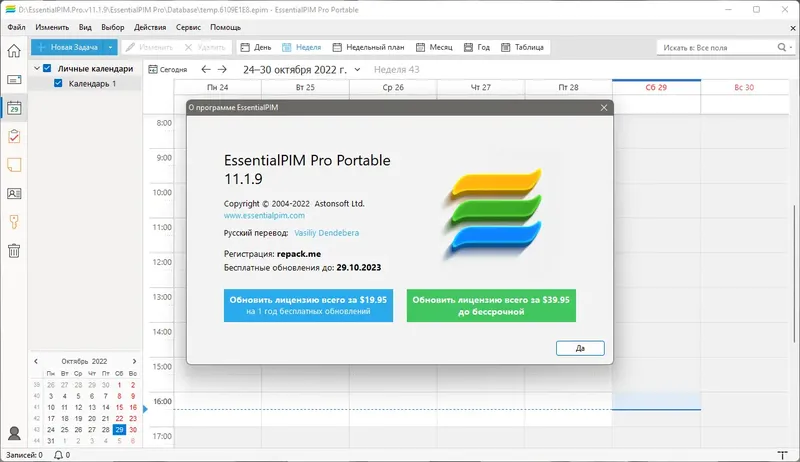Viewport: 800px width, 462px height.
Task: Open the Изменить menu
Action: [x=52, y=28]
